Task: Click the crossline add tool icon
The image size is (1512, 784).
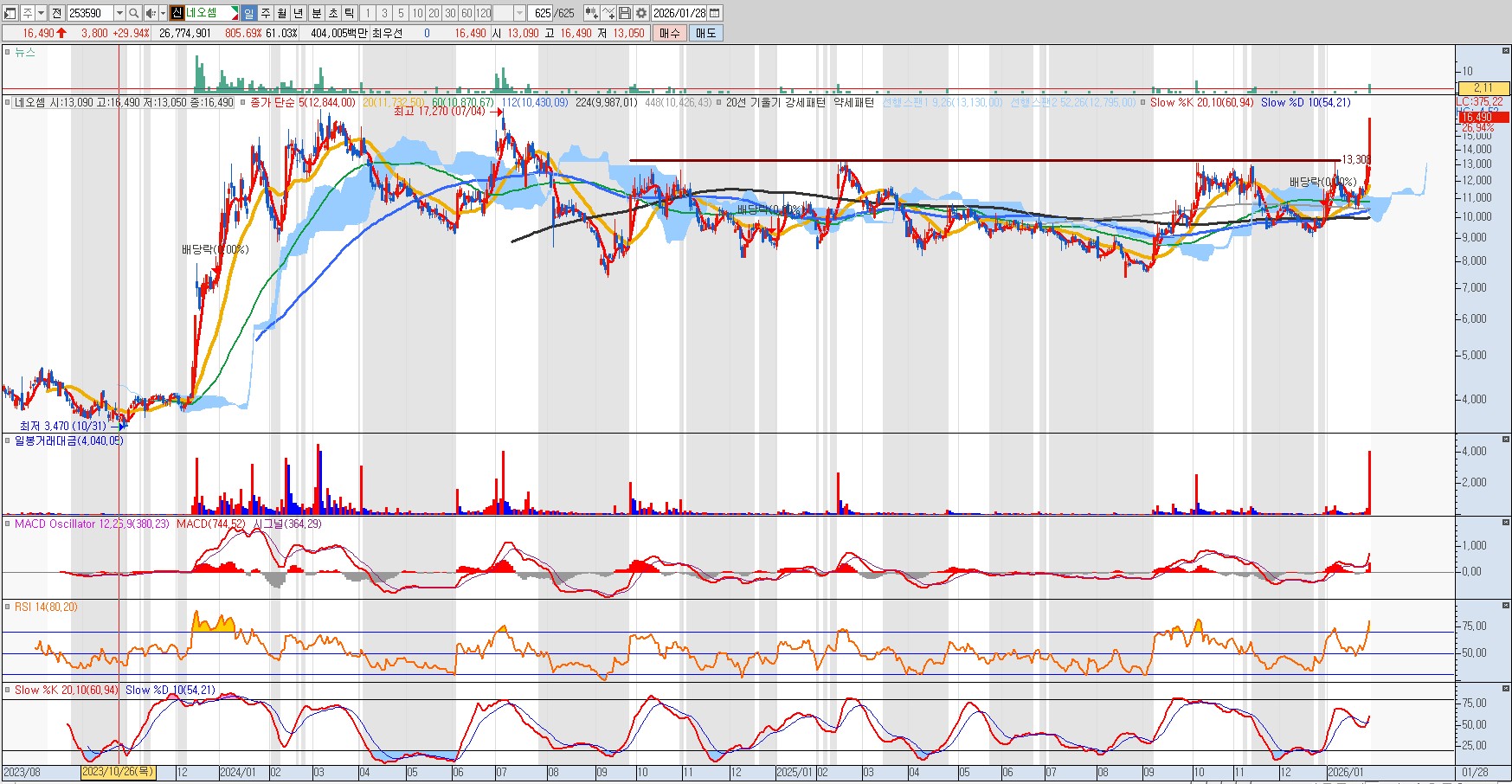Action: pos(608,13)
